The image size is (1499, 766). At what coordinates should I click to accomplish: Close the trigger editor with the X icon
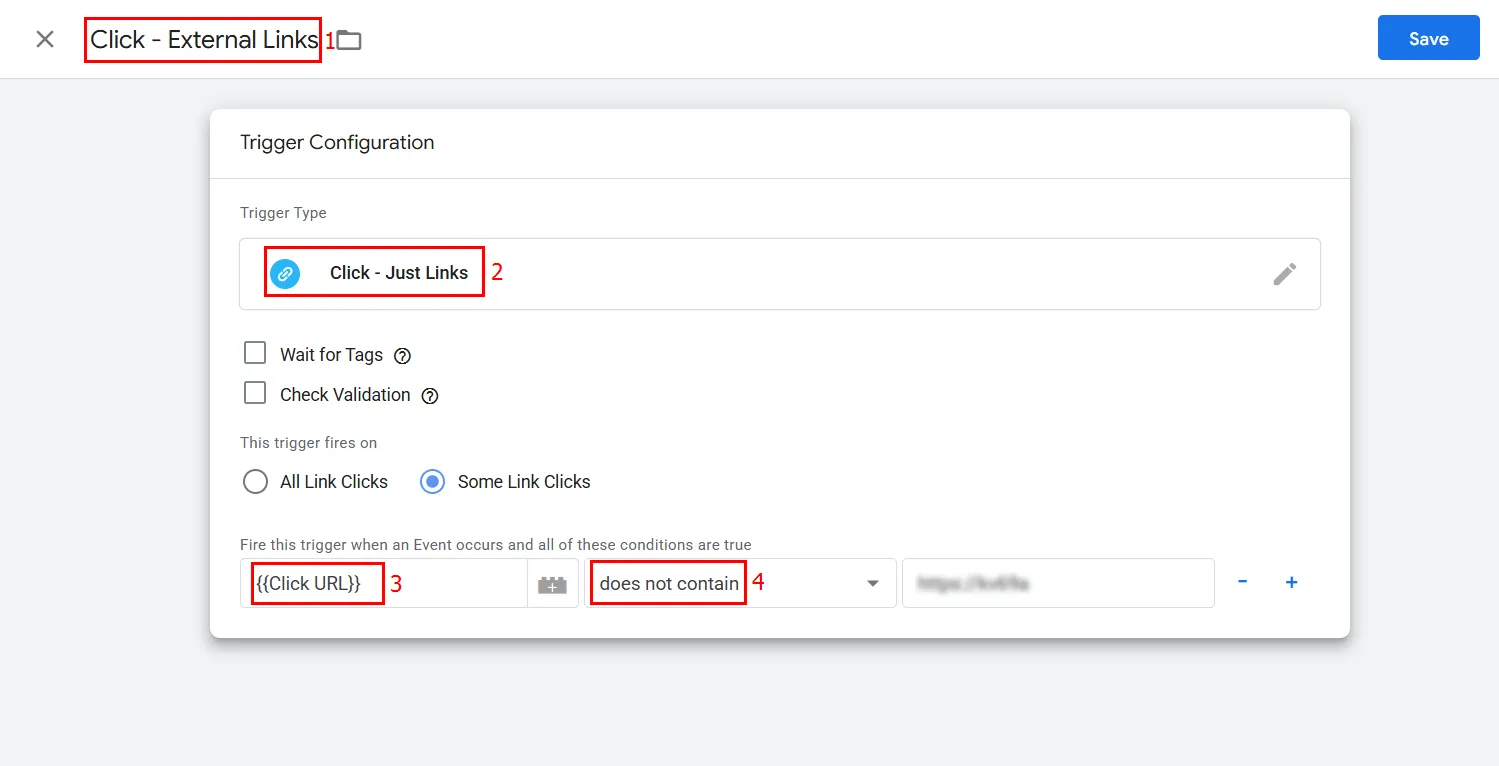(45, 39)
